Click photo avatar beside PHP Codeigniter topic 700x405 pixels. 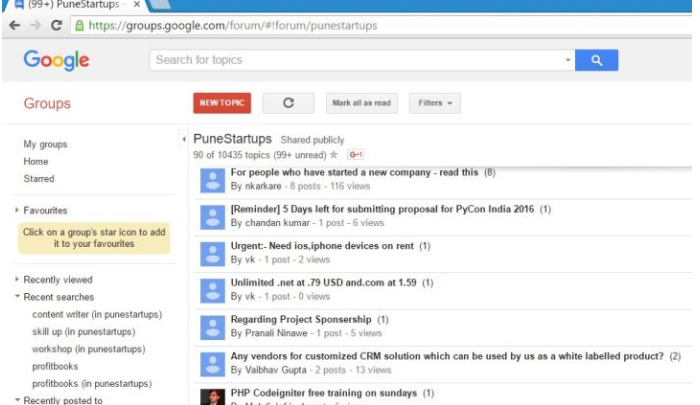tap(212, 397)
